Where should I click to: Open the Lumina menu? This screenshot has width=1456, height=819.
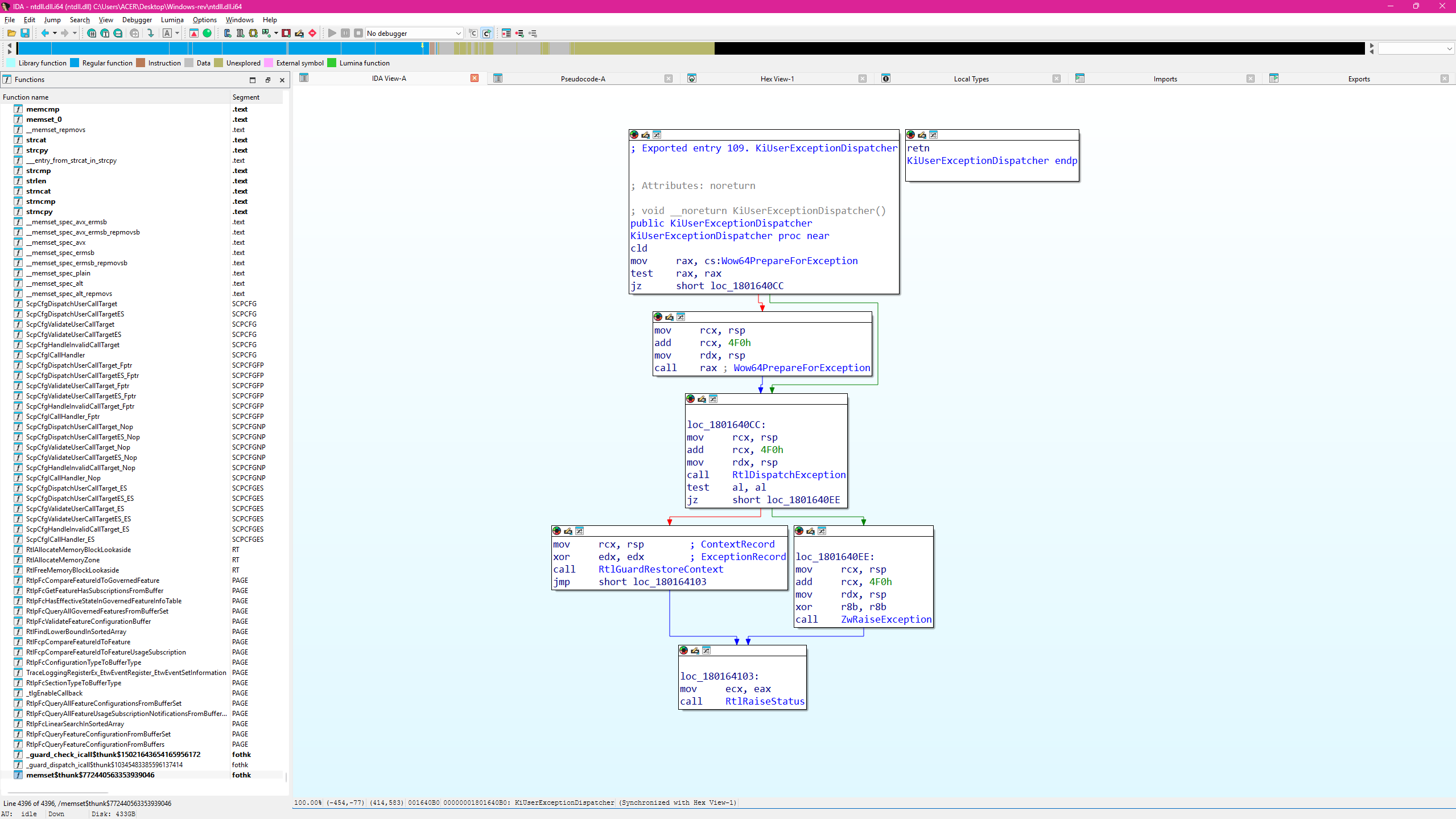172,19
